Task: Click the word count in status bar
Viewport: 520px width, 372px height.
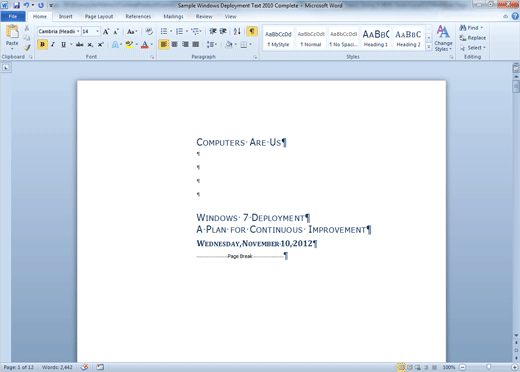Action: [57, 367]
